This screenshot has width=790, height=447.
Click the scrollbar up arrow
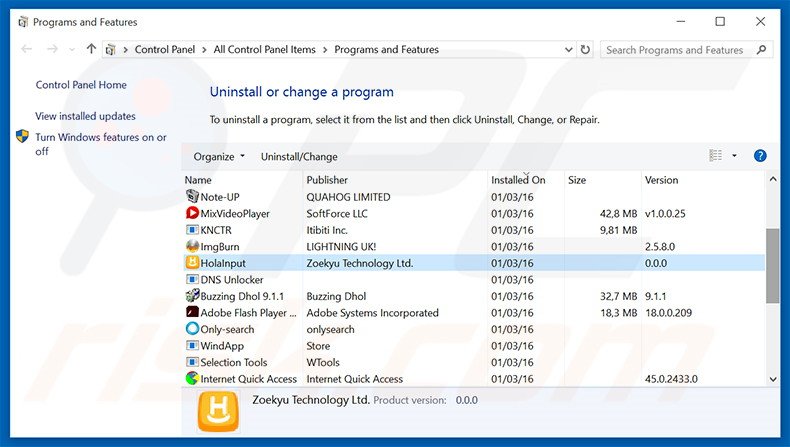click(773, 179)
